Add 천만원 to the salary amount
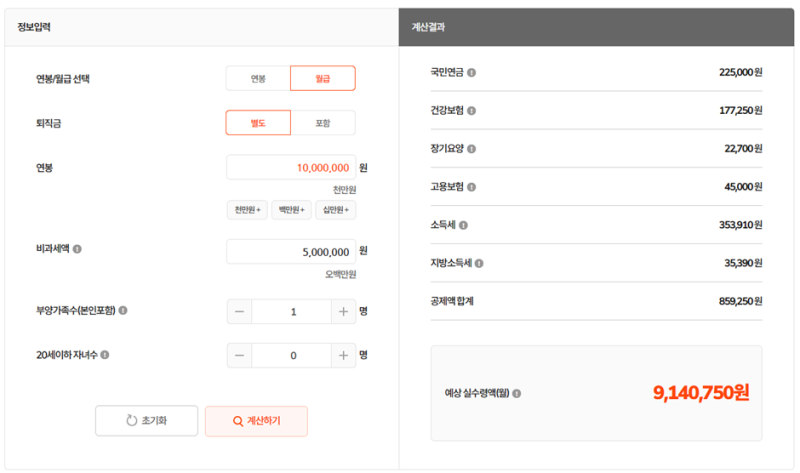Image resolution: width=800 pixels, height=473 pixels. click(x=247, y=210)
